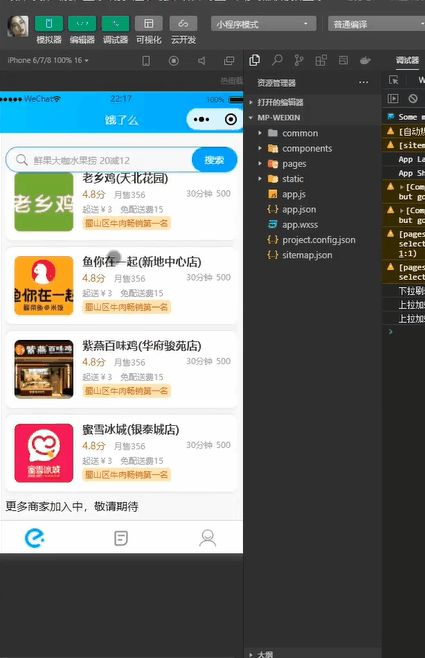
Task: Open the 云开发 cloud development tool
Action: 183,24
